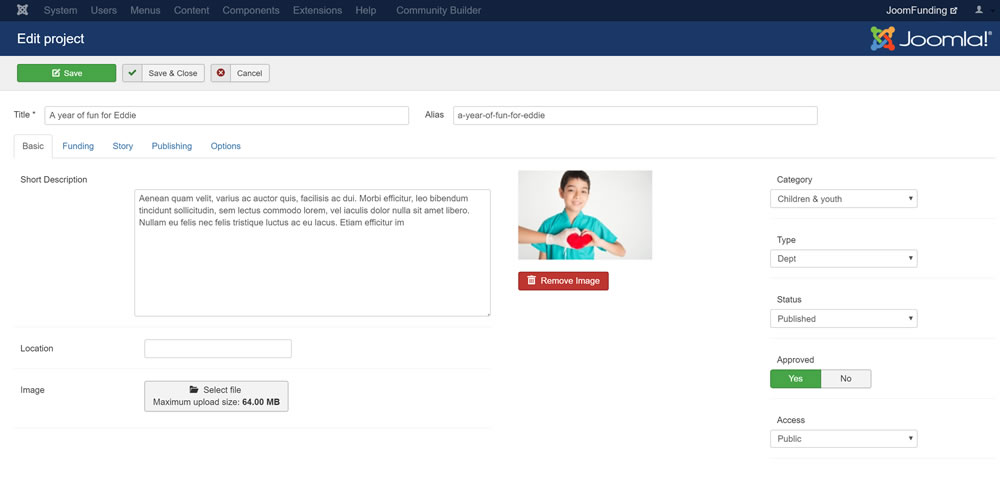Open the Extensions menu
This screenshot has width=1000, height=480.
tap(318, 10)
